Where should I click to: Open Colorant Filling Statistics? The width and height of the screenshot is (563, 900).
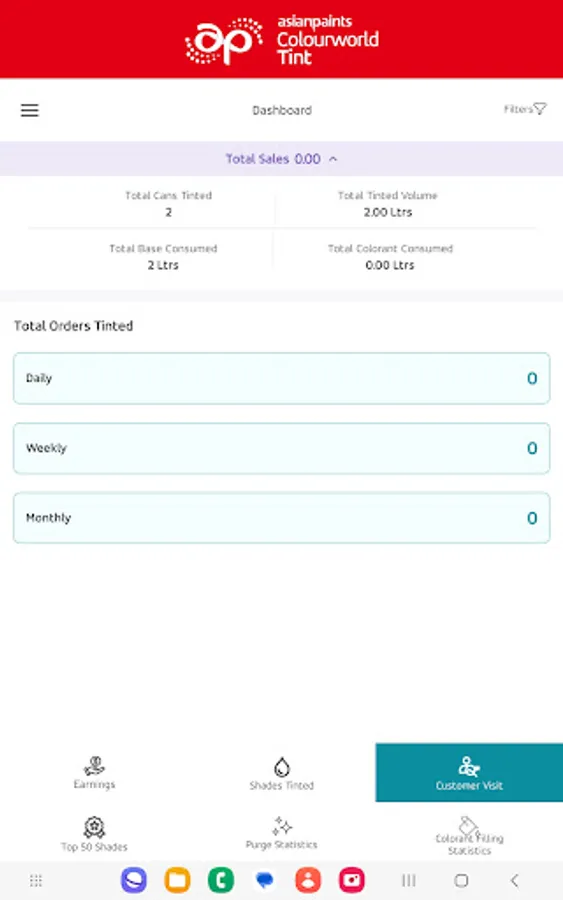tap(469, 836)
